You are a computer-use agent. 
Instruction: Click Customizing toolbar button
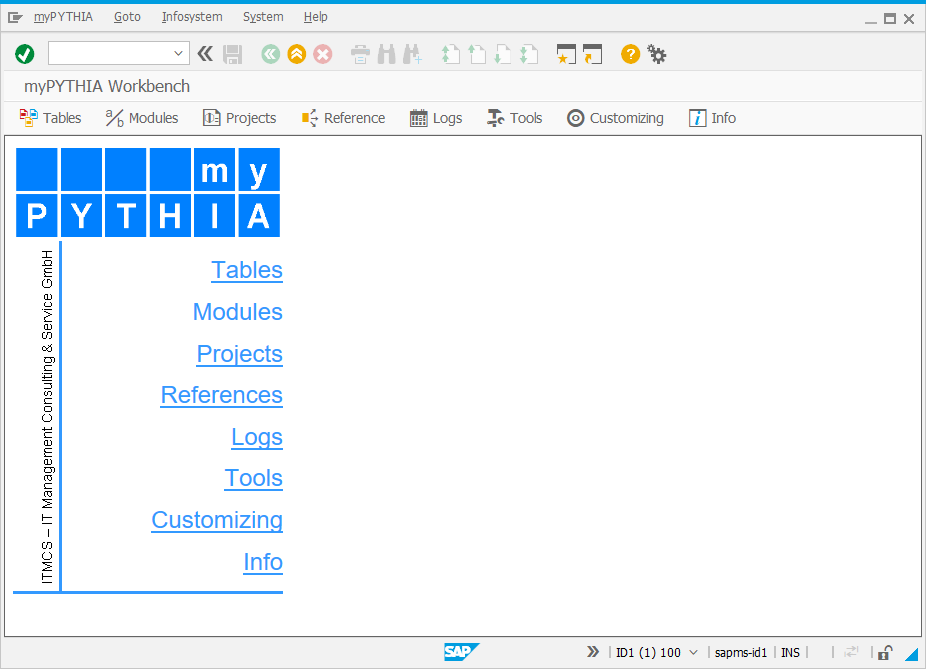point(615,118)
